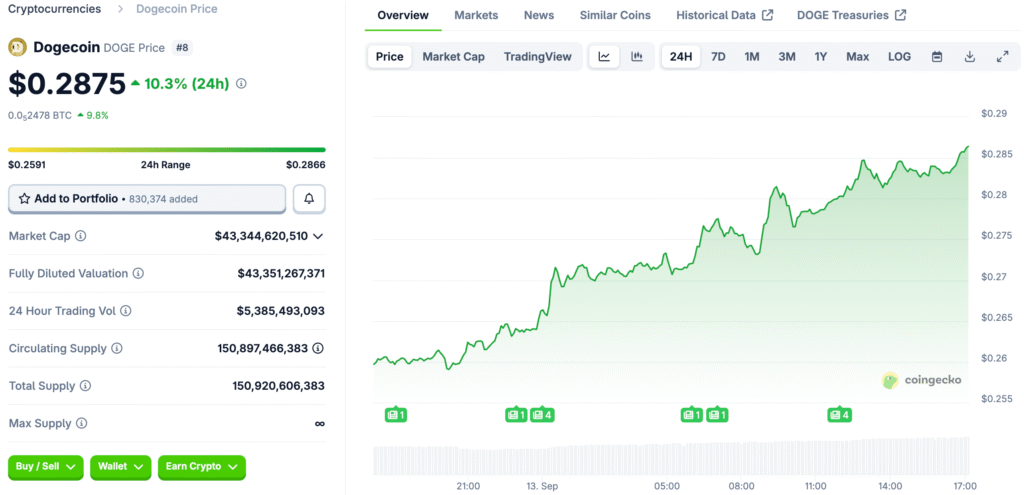Screen dimensions: 1024x495
Task: Click the price alert bell icon
Action: pyautogui.click(x=309, y=199)
